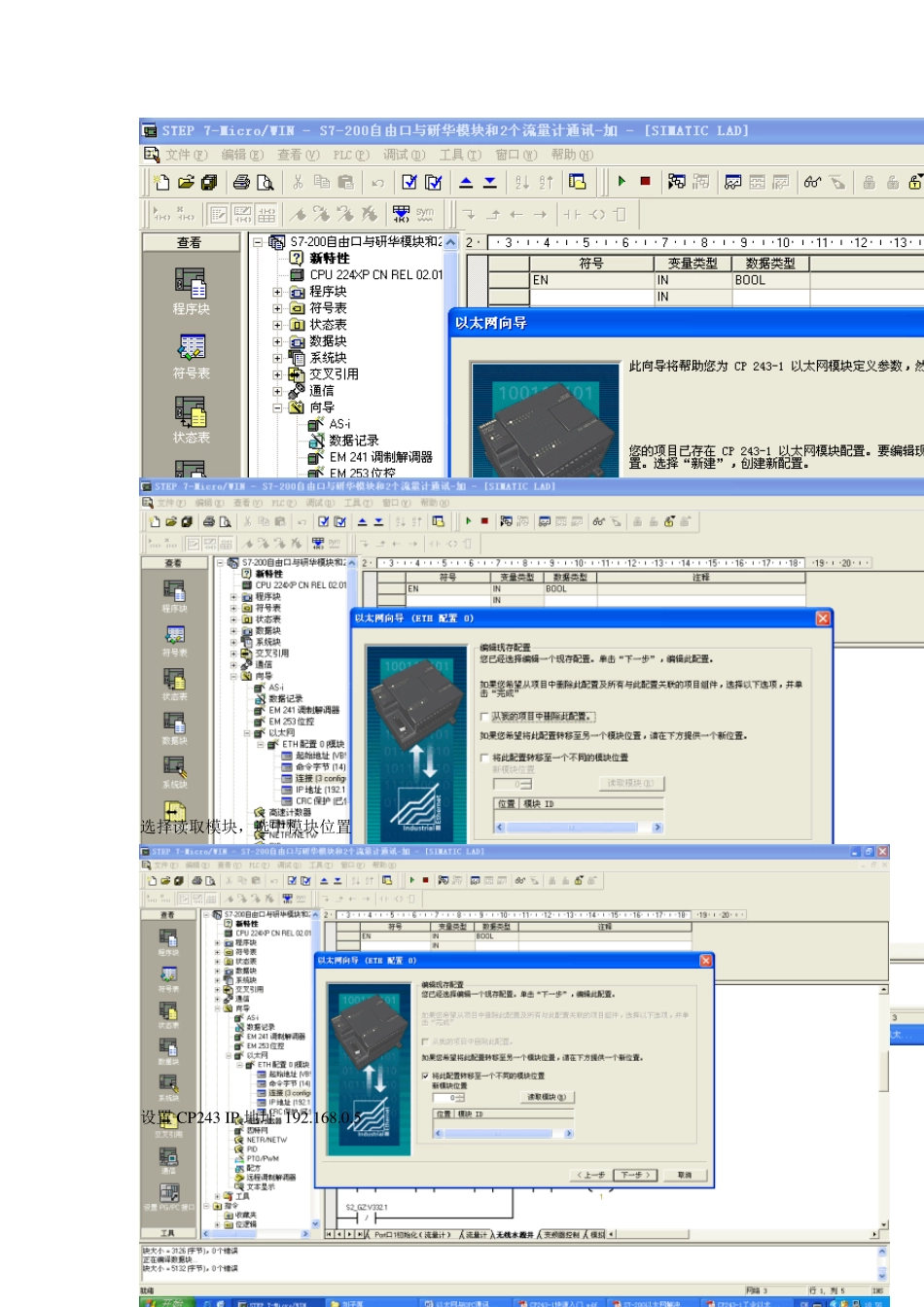Image resolution: width=924 pixels, height=1307 pixels.
Task: Click 下一步 button in bottom screenshot dialog
Action: [635, 1175]
